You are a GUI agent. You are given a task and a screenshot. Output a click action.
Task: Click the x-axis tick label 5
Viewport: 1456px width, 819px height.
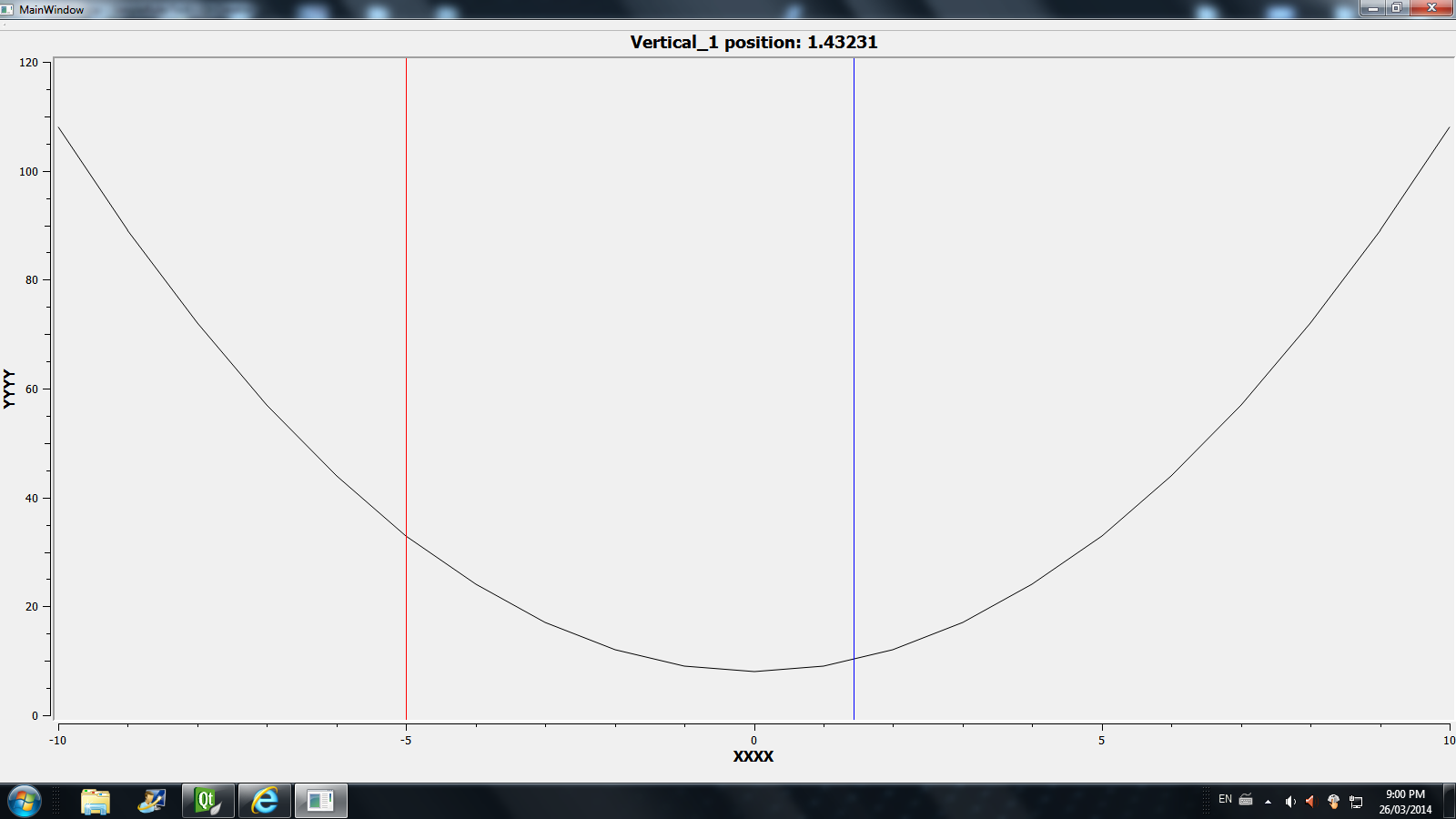[1101, 741]
